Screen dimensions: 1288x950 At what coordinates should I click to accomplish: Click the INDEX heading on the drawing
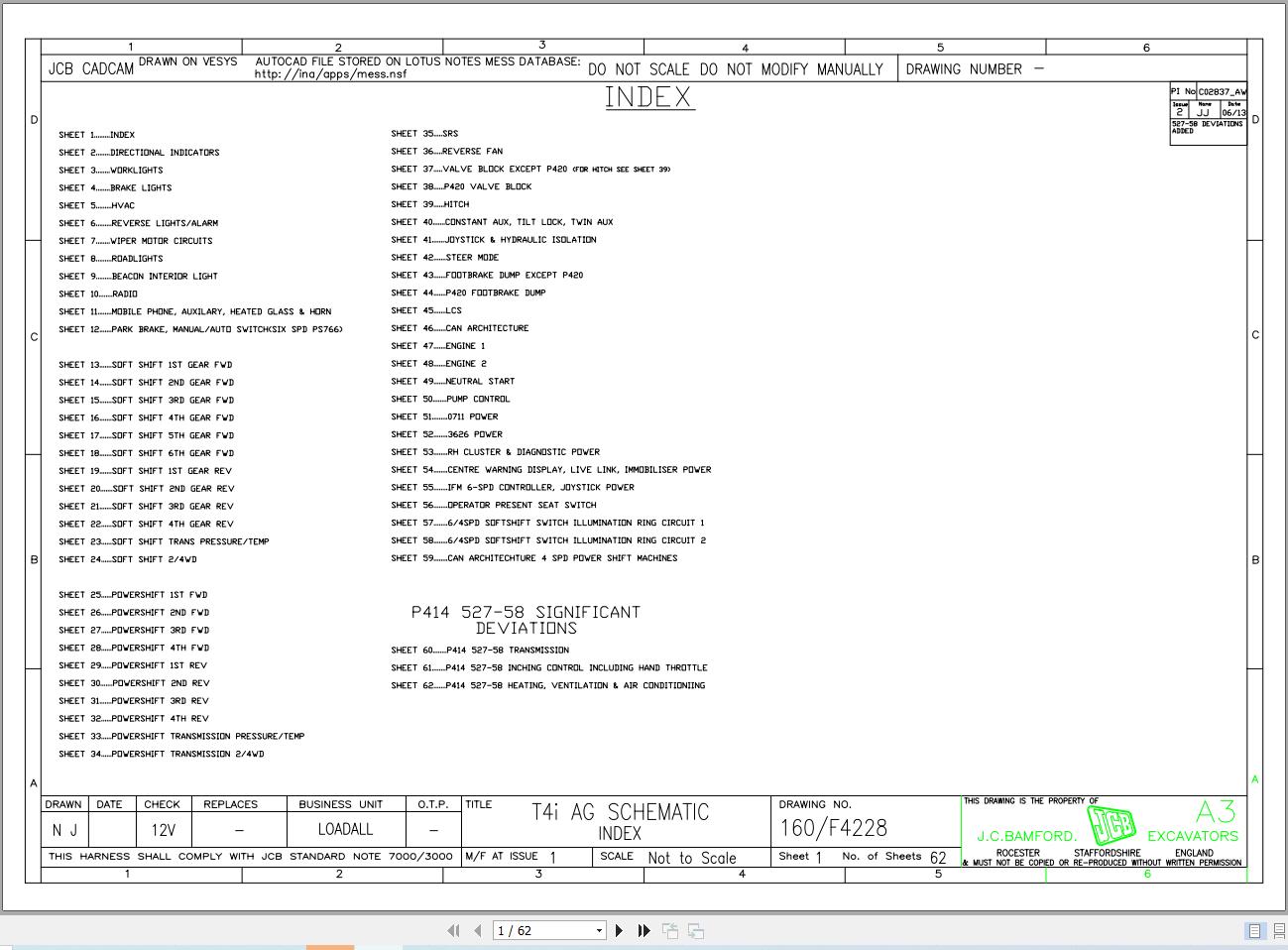coord(649,98)
